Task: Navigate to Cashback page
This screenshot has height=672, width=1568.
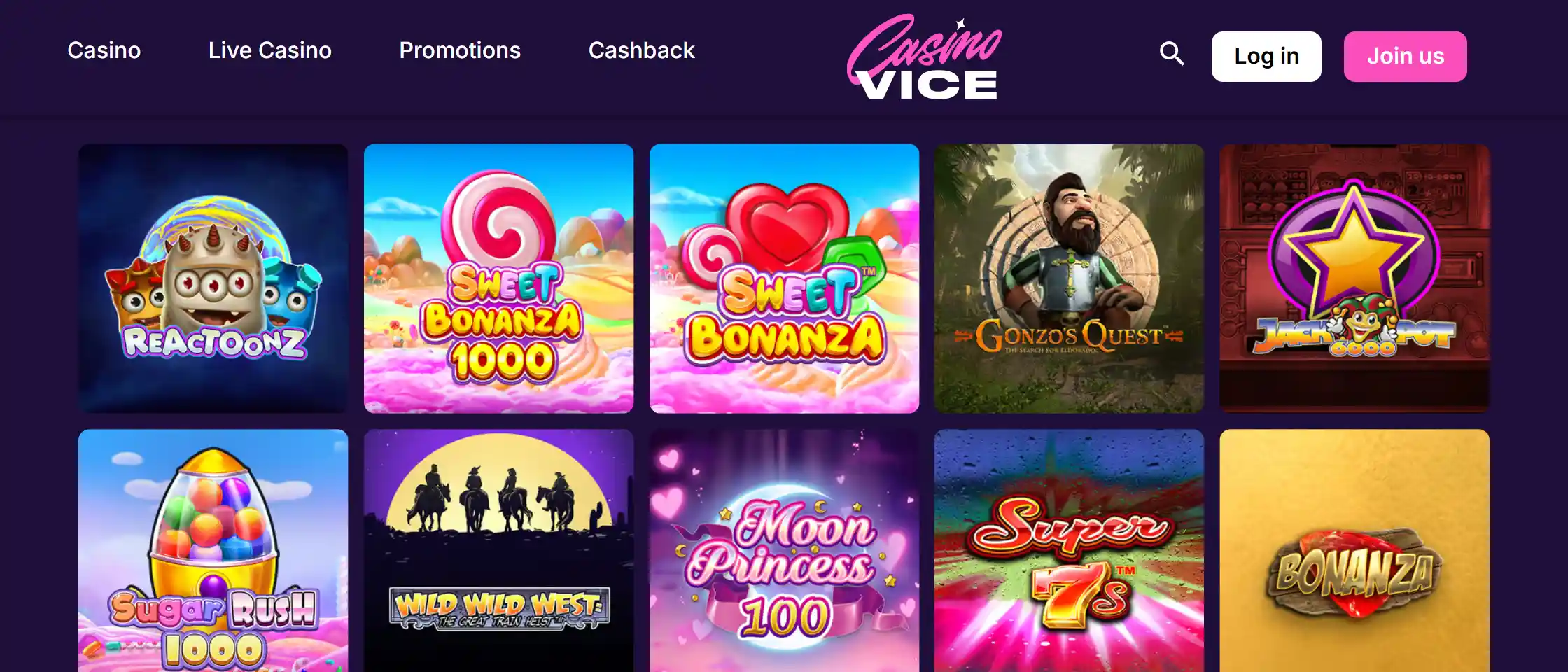Action: click(642, 50)
